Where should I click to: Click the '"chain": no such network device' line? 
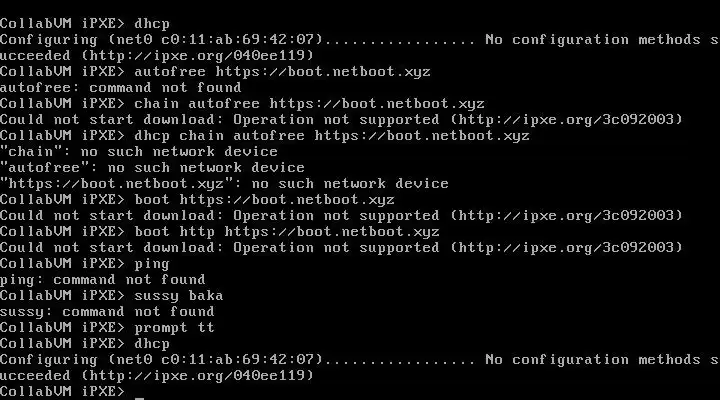[138, 151]
